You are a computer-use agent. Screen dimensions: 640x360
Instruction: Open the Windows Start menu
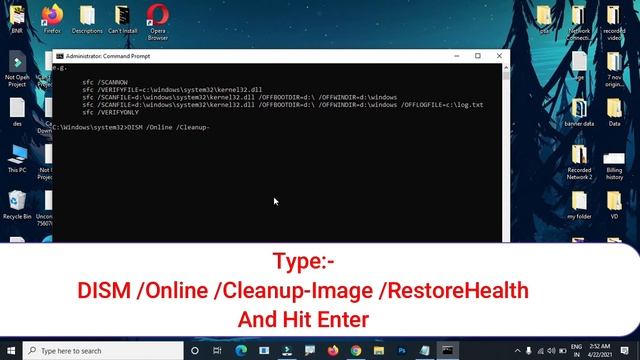tap(11, 351)
